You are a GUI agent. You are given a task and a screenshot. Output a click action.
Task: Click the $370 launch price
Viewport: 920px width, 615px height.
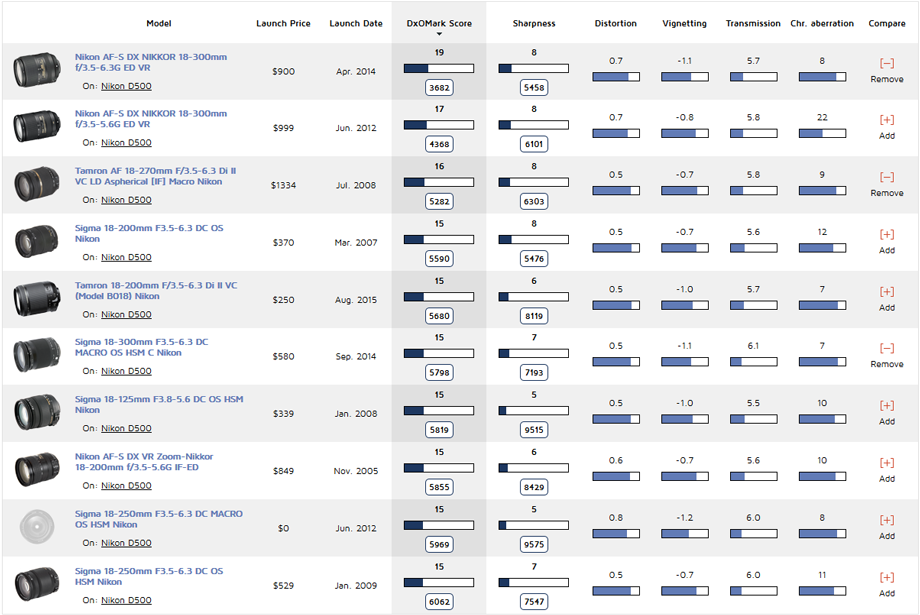coord(283,242)
